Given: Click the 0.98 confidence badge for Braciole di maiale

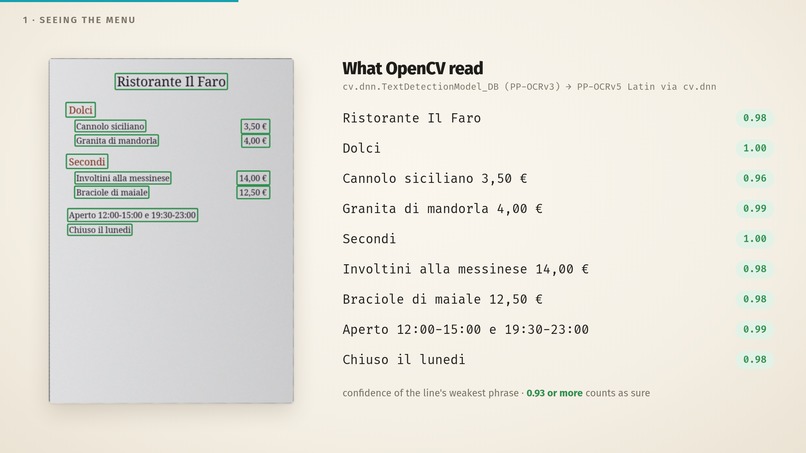Looking at the screenshot, I should 755,299.
